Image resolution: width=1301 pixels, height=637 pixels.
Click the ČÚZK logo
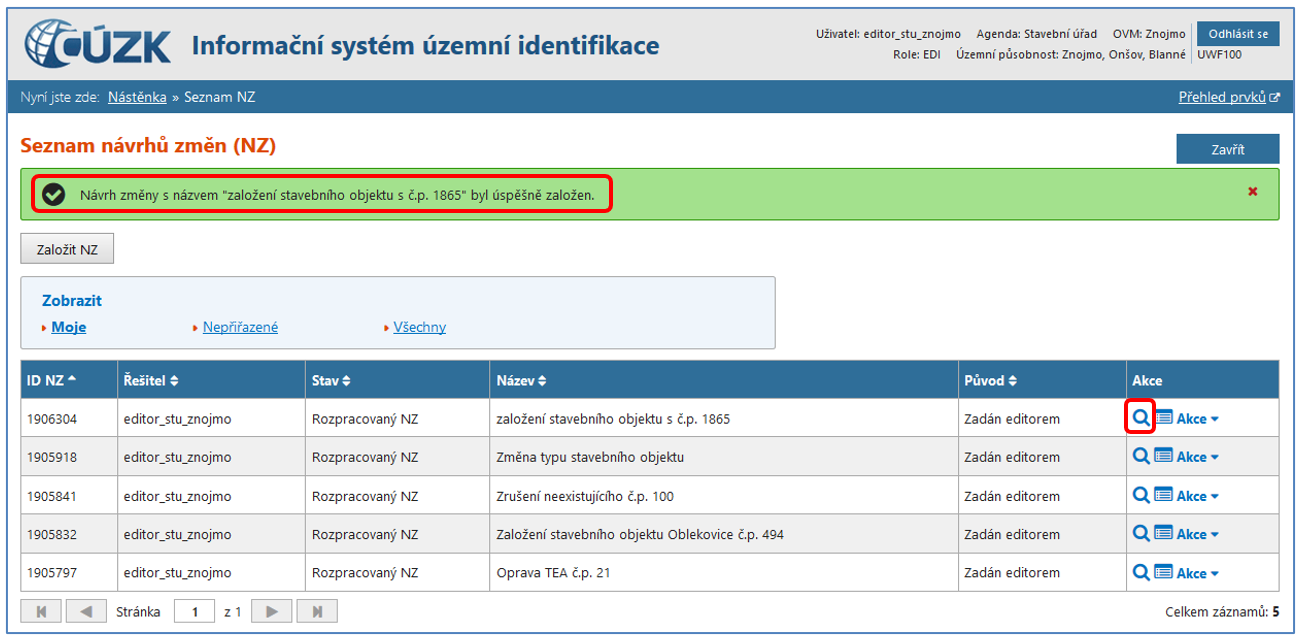pyautogui.click(x=98, y=45)
